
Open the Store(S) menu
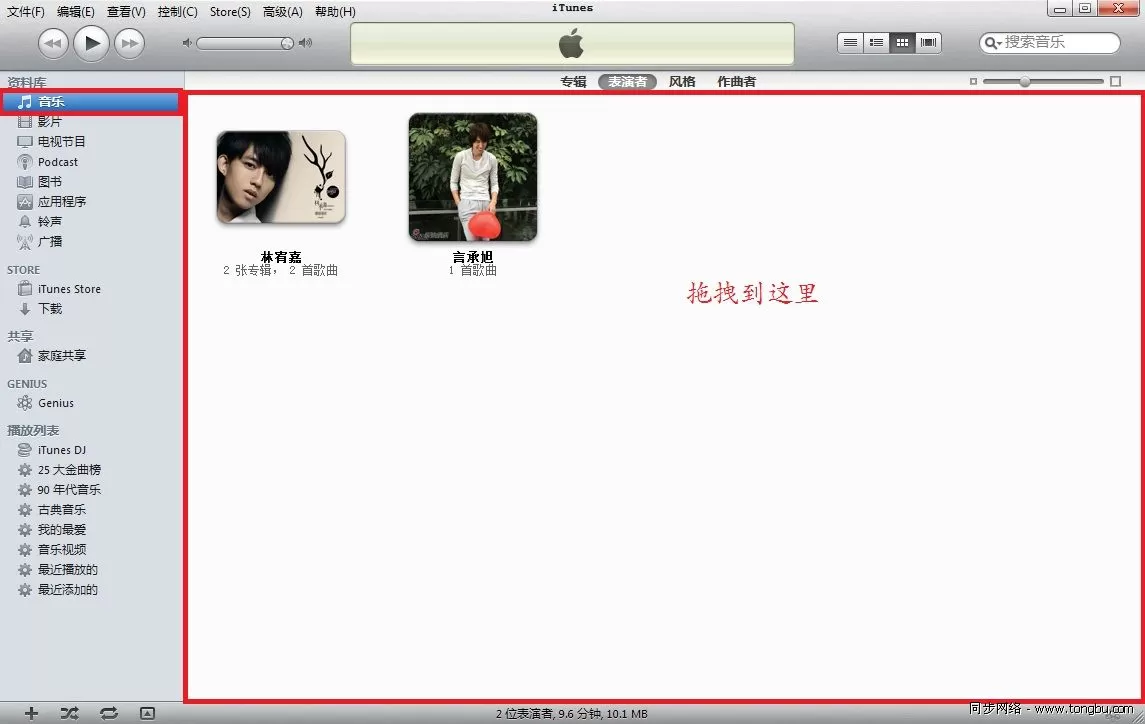(x=230, y=12)
